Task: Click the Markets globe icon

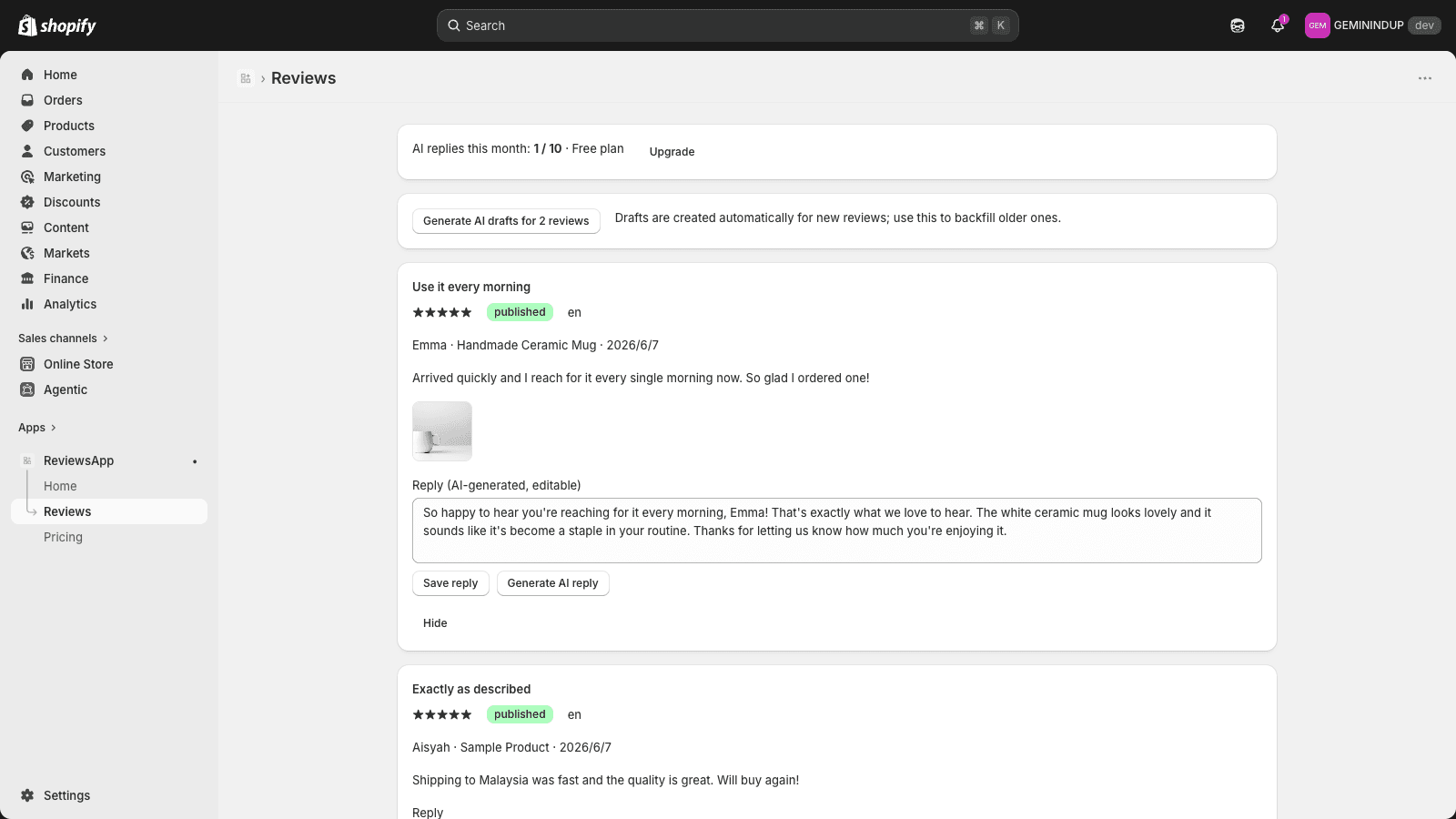Action: (x=27, y=253)
